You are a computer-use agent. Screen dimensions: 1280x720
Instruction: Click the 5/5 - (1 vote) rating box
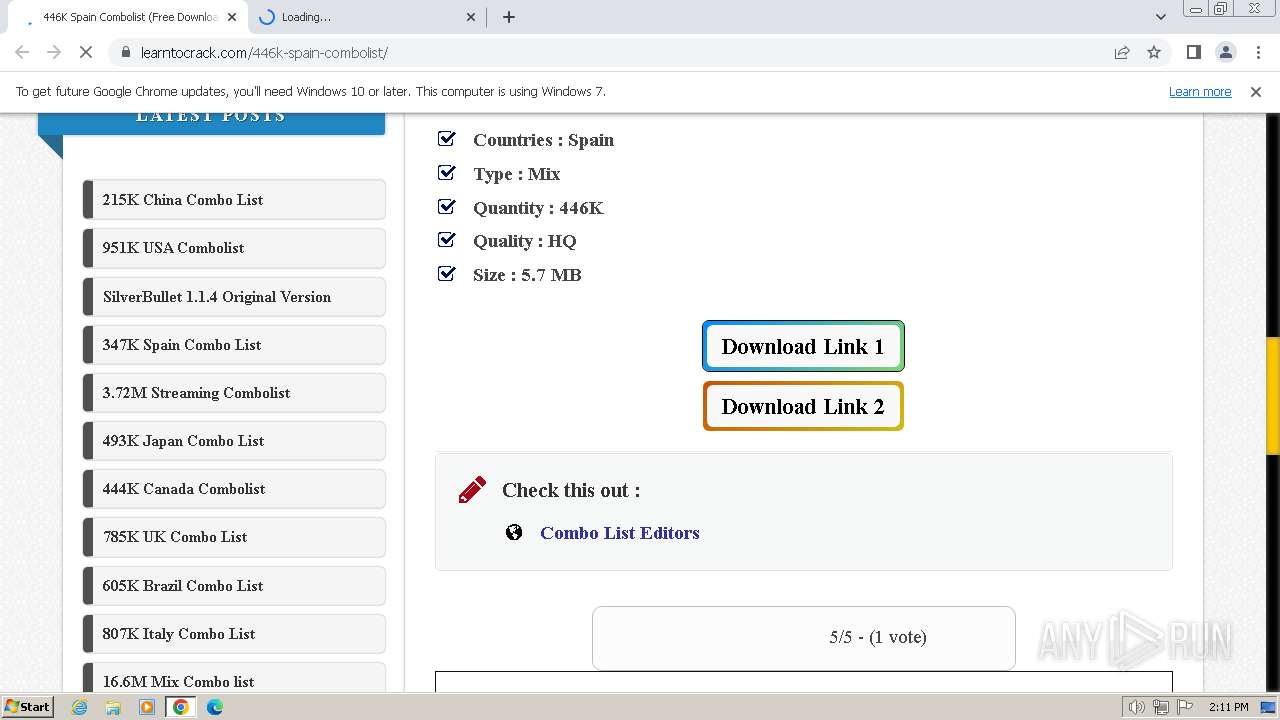coord(803,637)
